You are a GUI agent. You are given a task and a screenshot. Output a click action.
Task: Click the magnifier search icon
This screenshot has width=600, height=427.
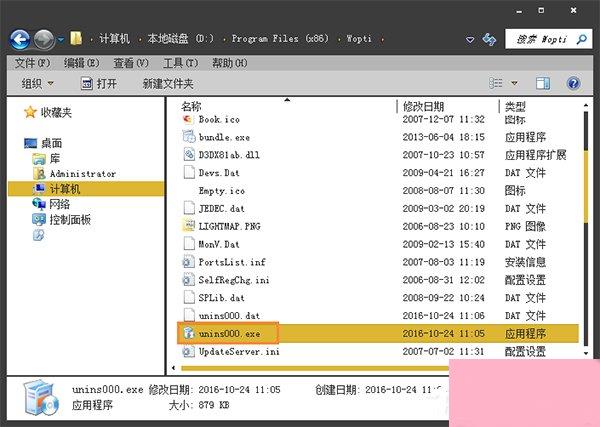582,39
